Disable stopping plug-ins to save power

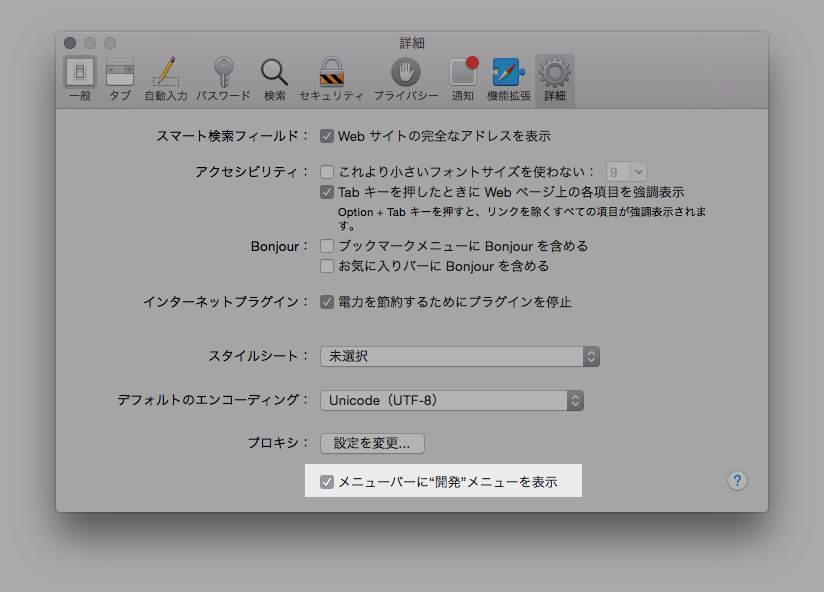(x=327, y=301)
